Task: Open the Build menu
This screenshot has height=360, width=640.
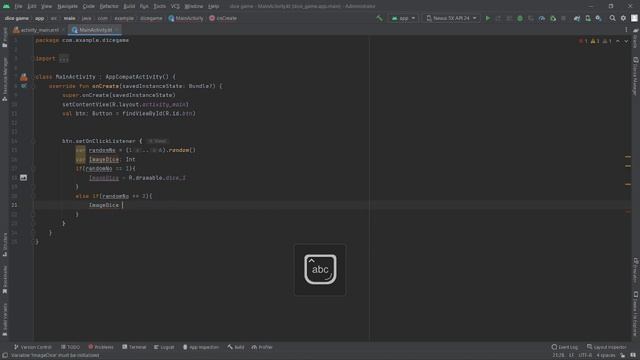Action: (129, 6)
